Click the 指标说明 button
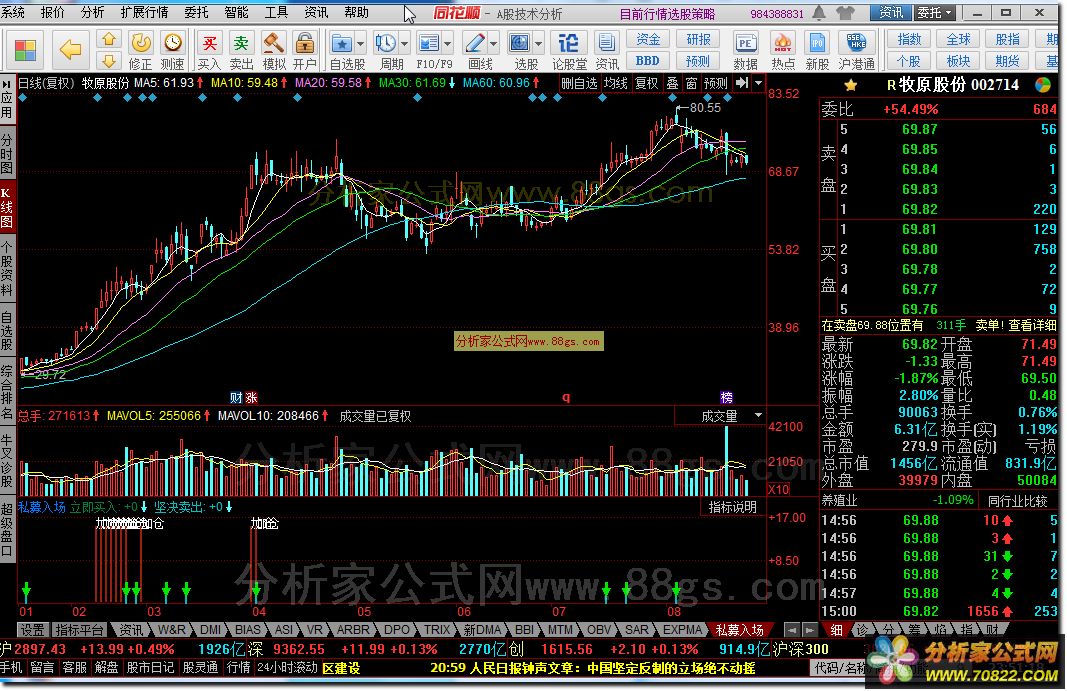1067x691 pixels. pos(732,507)
